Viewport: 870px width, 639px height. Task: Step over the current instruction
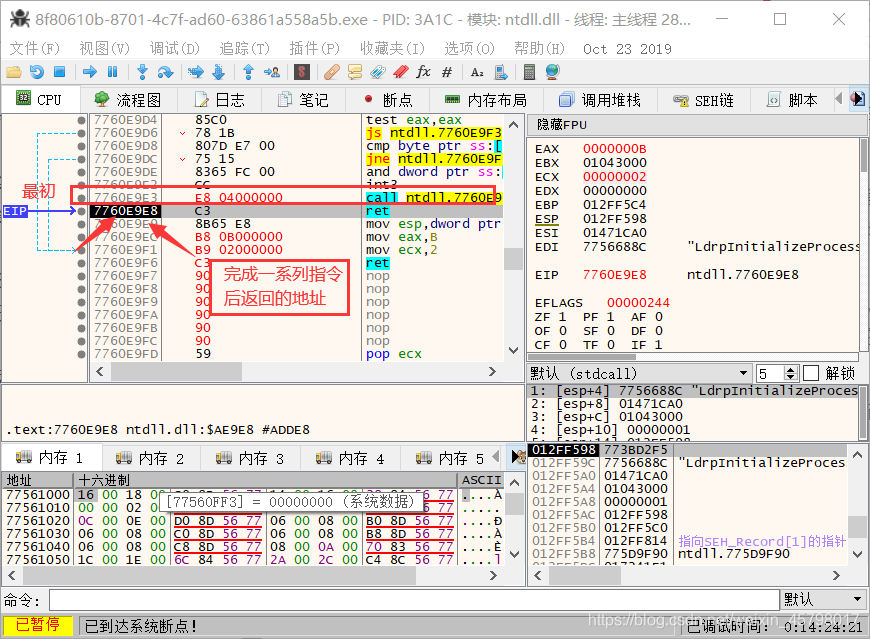pyautogui.click(x=165, y=72)
